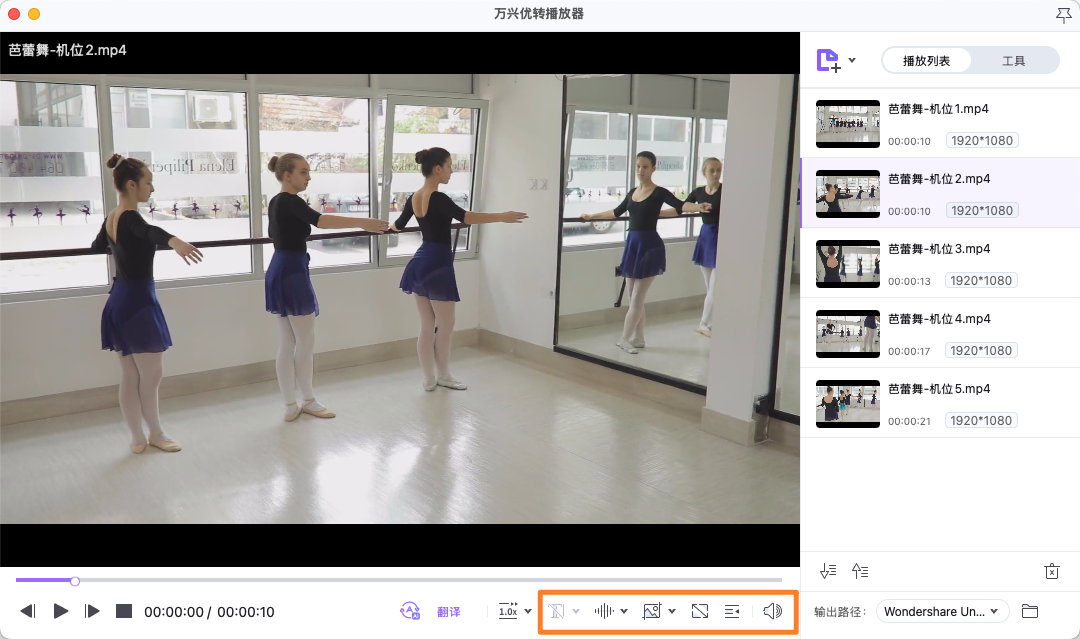The height and width of the screenshot is (639, 1080).
Task: Pin the window on top
Action: 1062,14
